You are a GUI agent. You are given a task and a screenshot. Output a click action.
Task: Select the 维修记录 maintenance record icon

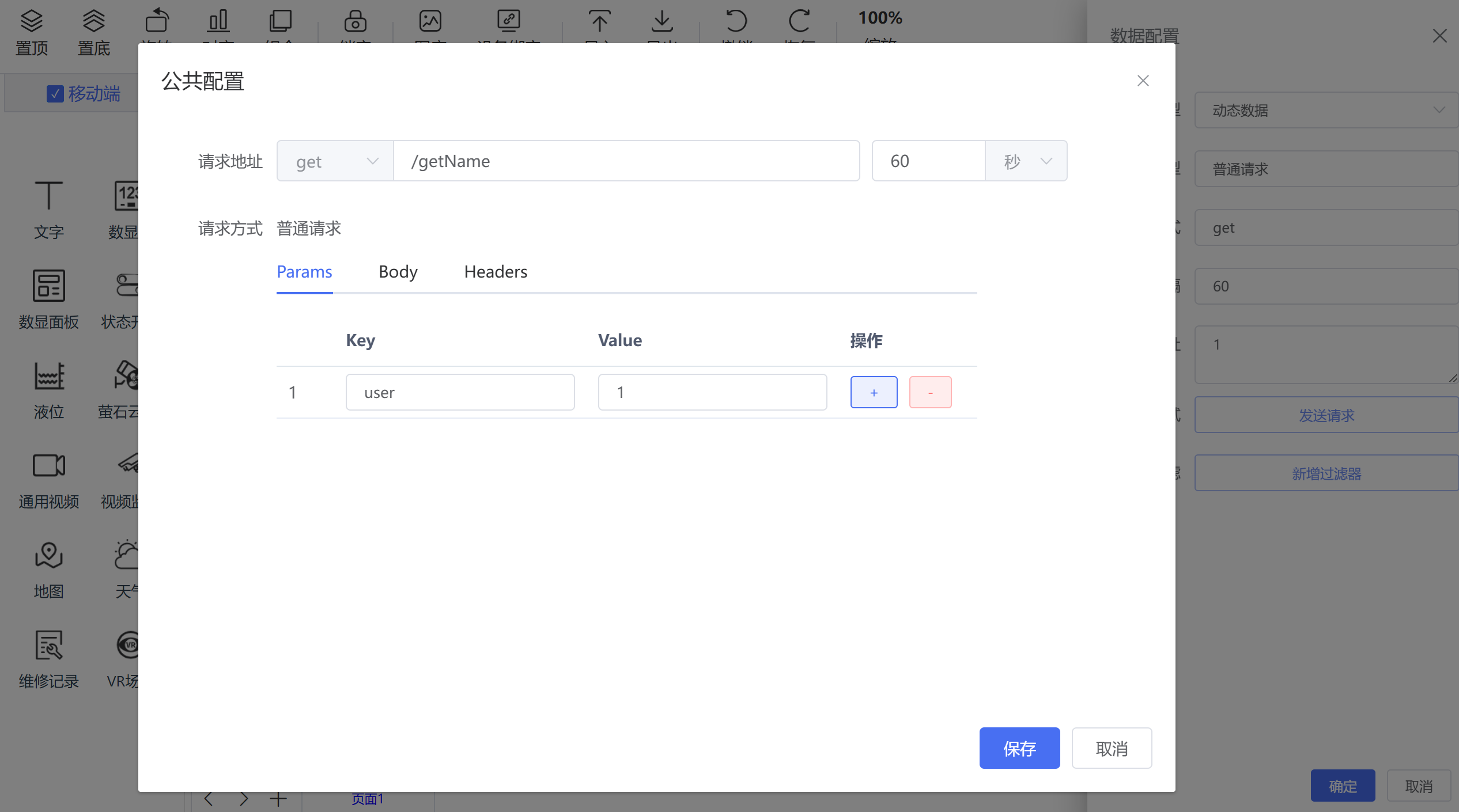tap(48, 645)
